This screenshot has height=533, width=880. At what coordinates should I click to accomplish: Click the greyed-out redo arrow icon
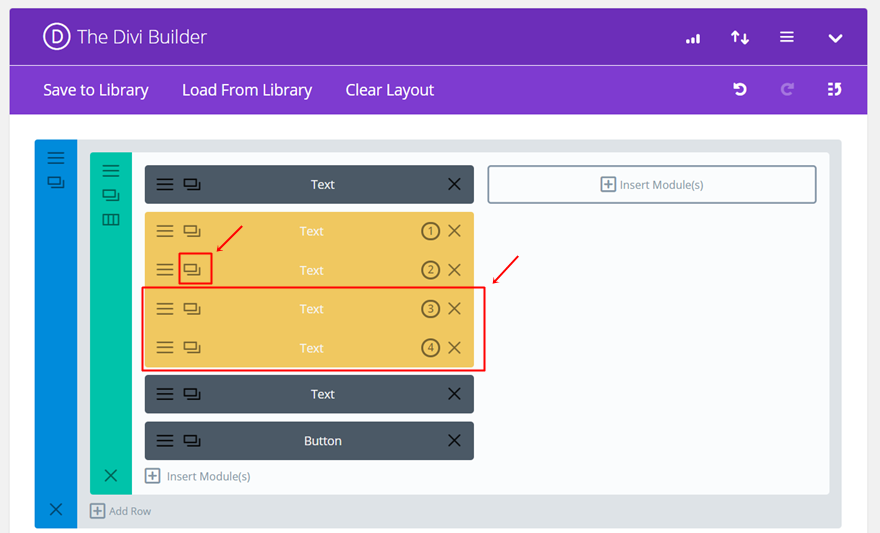point(787,89)
